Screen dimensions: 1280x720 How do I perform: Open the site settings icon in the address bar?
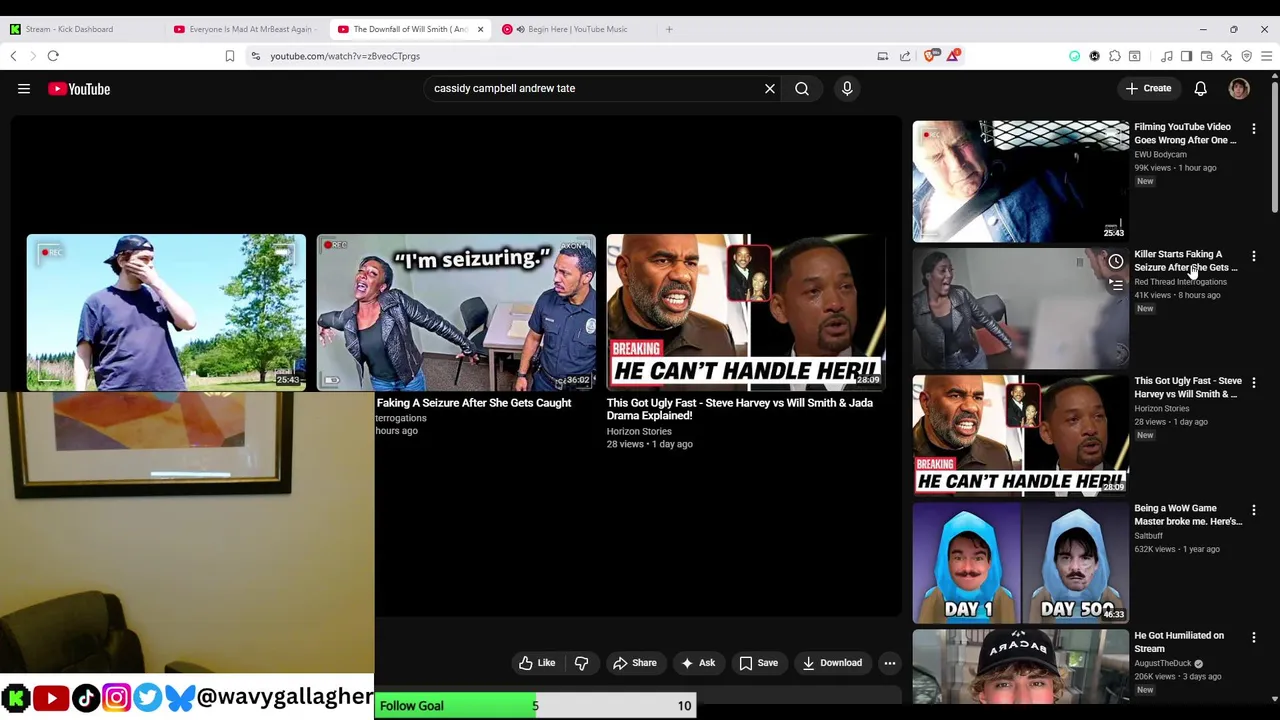tap(256, 56)
